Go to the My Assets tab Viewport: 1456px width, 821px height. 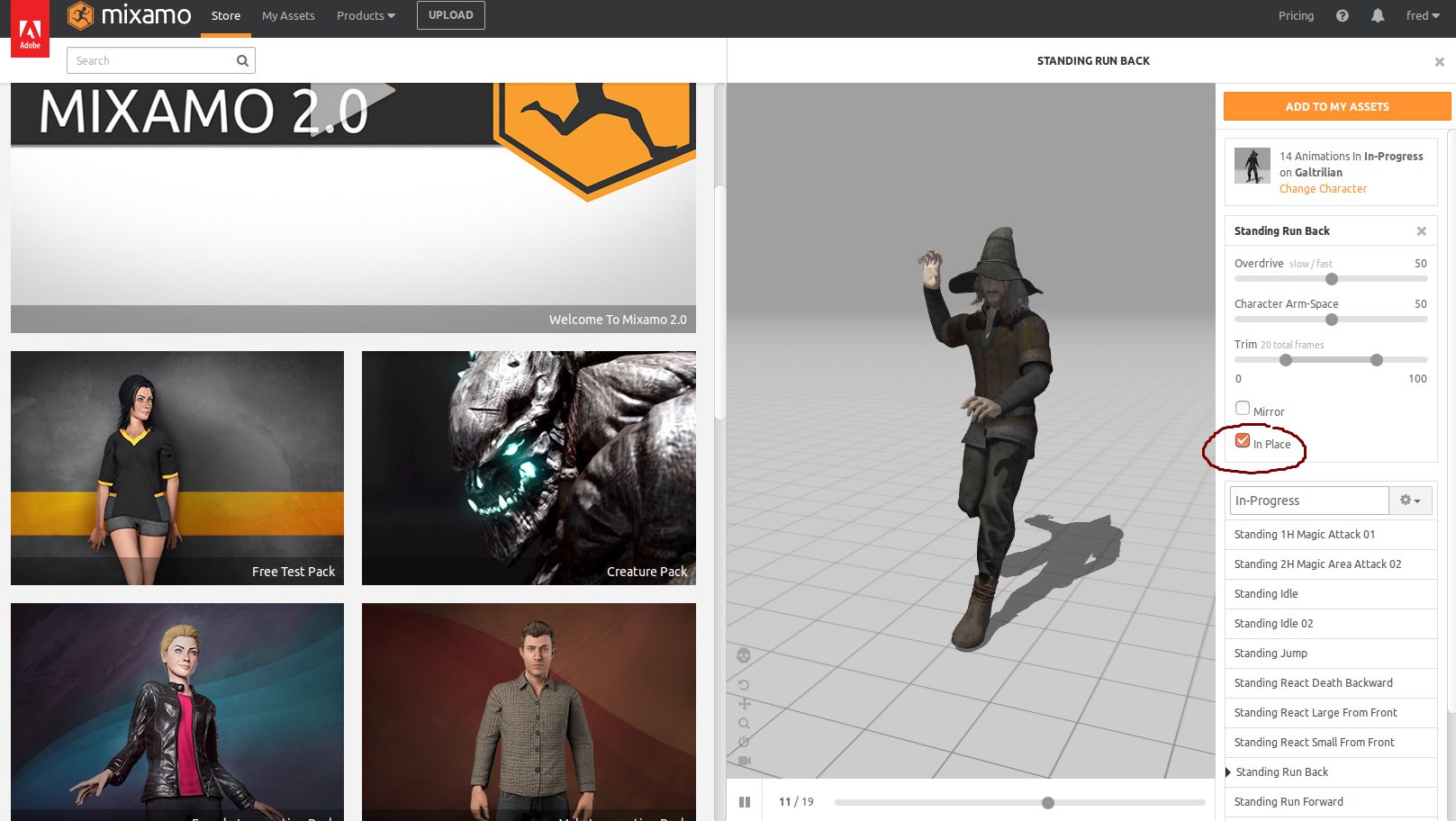coord(288,15)
